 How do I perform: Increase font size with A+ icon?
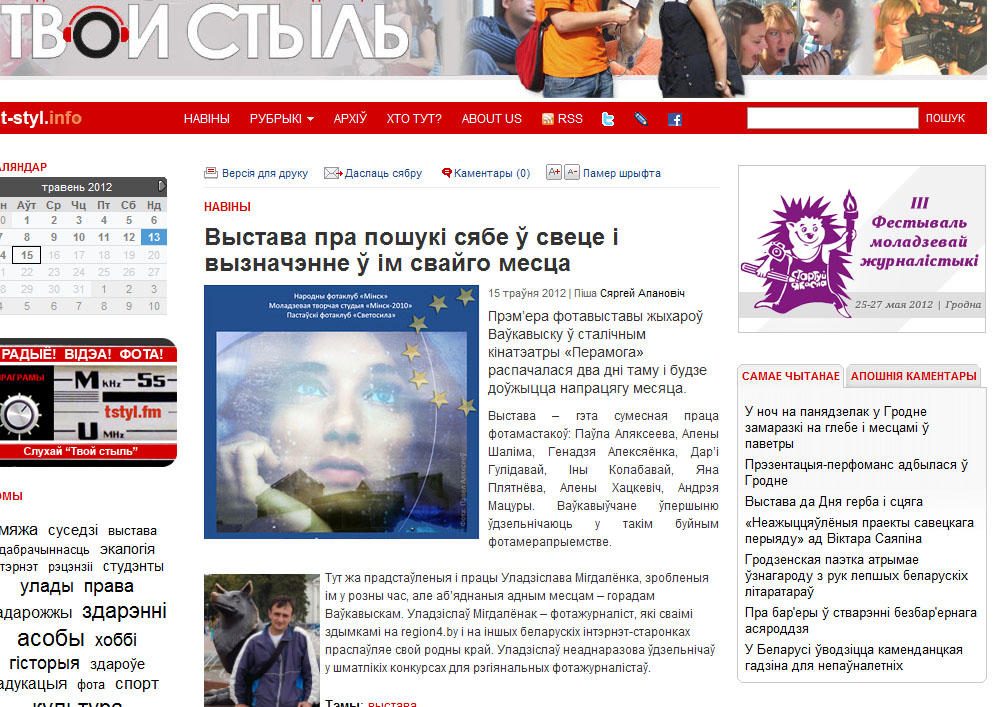(553, 172)
